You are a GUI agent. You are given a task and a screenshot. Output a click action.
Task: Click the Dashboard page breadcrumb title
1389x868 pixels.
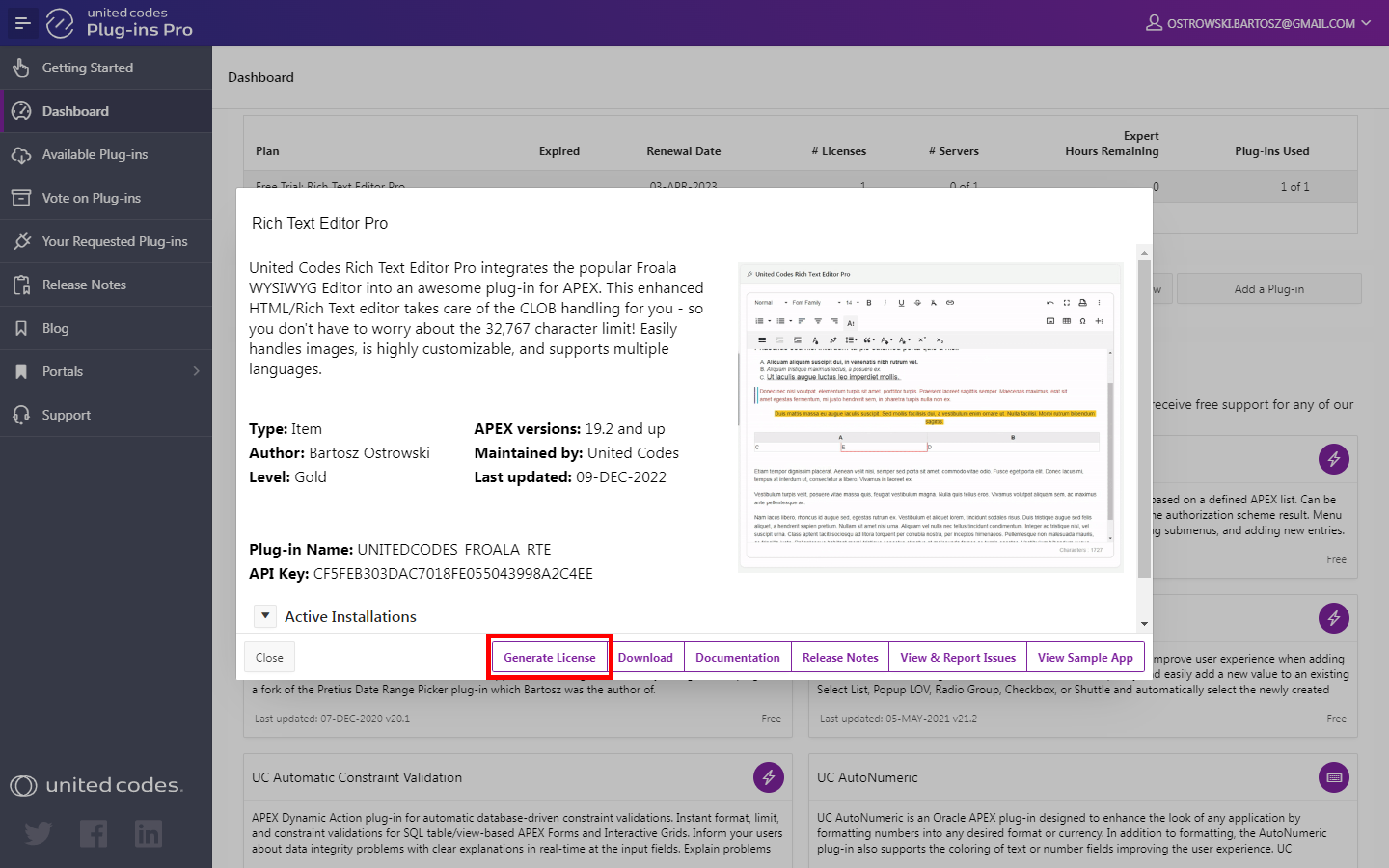(x=260, y=77)
